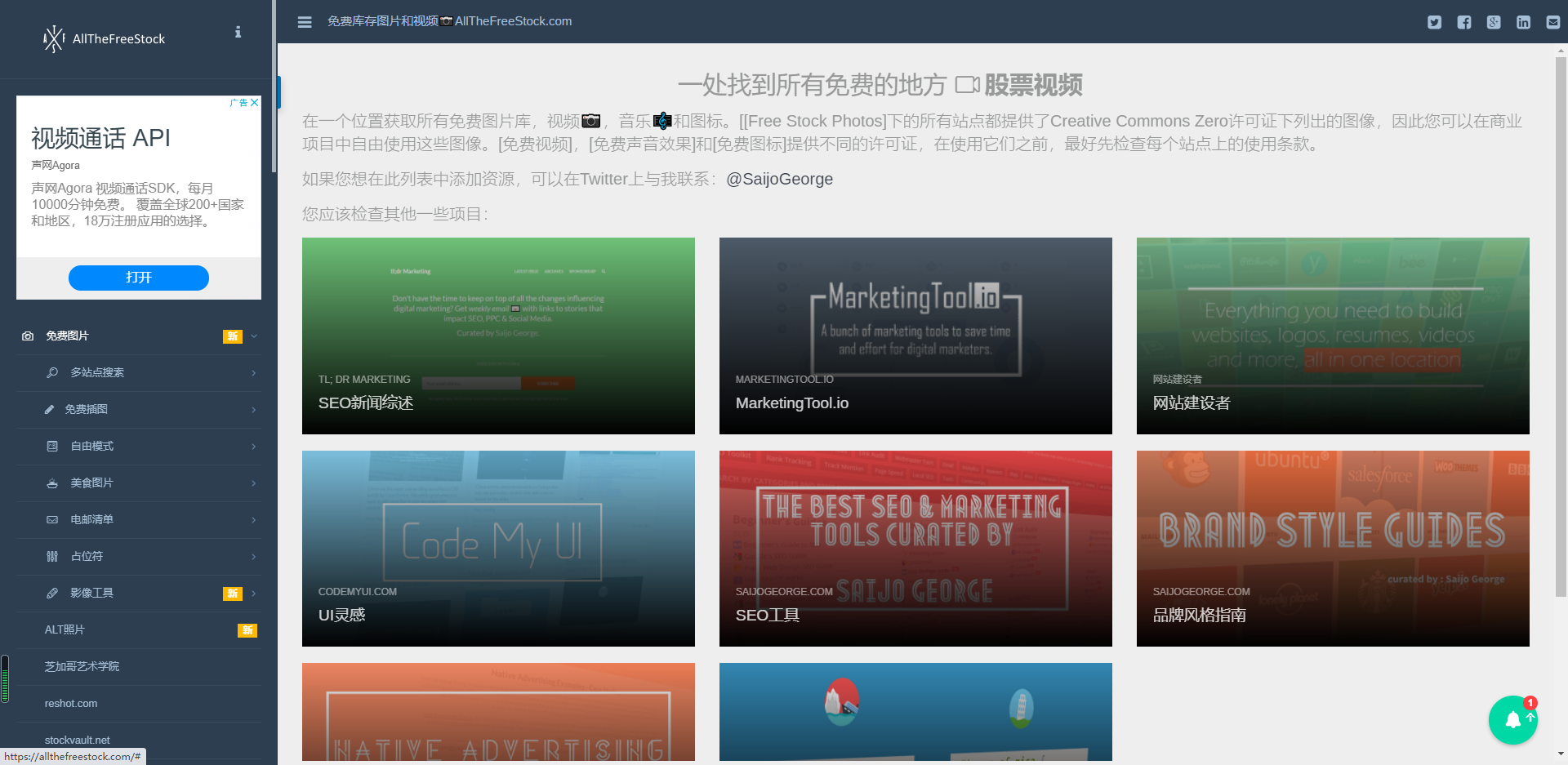1568x765 pixels.
Task: Close the ad with the X icon
Action: 255,102
